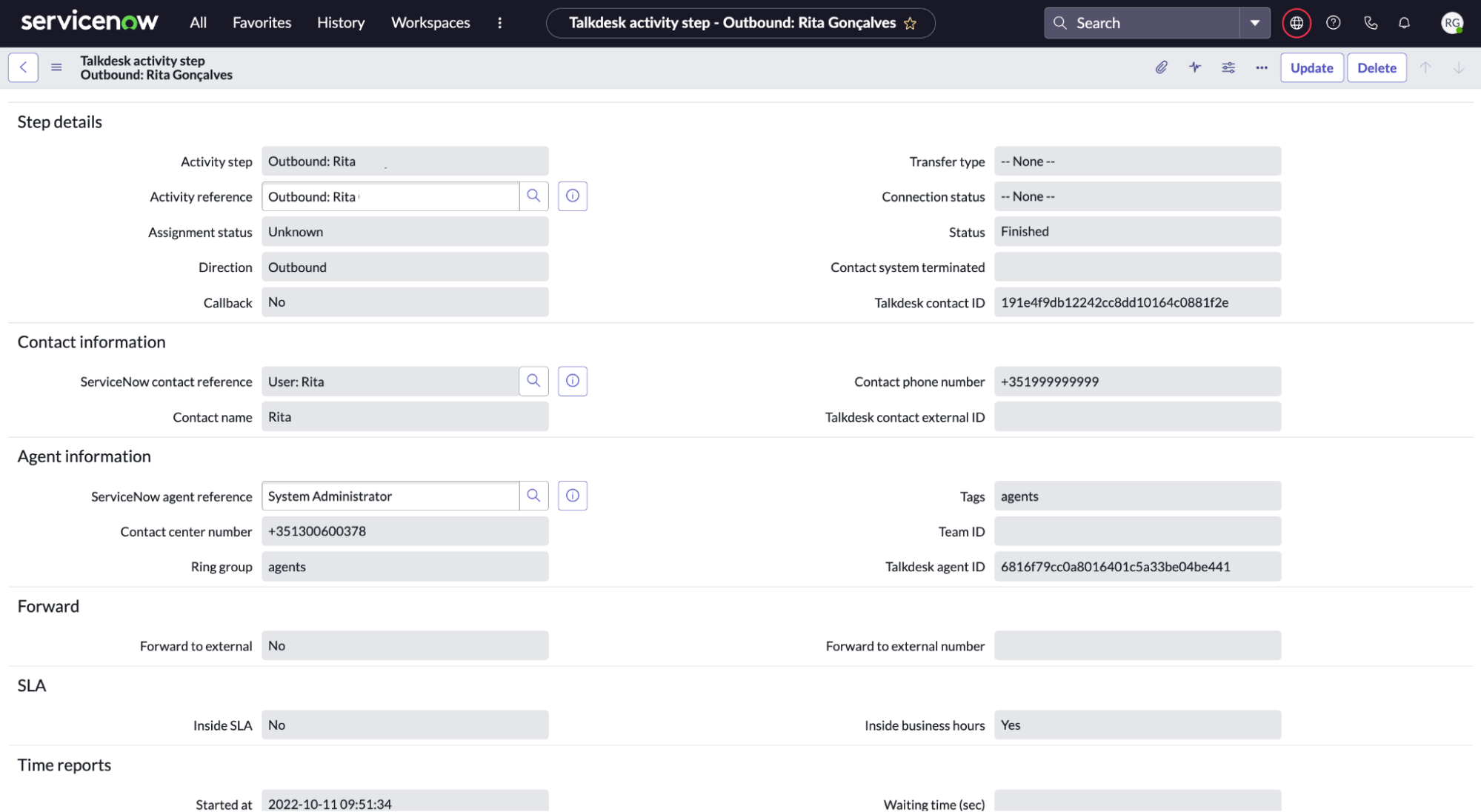Click the Talkdesk agent ID field
This screenshot has width=1481, height=812.
pyautogui.click(x=1137, y=566)
